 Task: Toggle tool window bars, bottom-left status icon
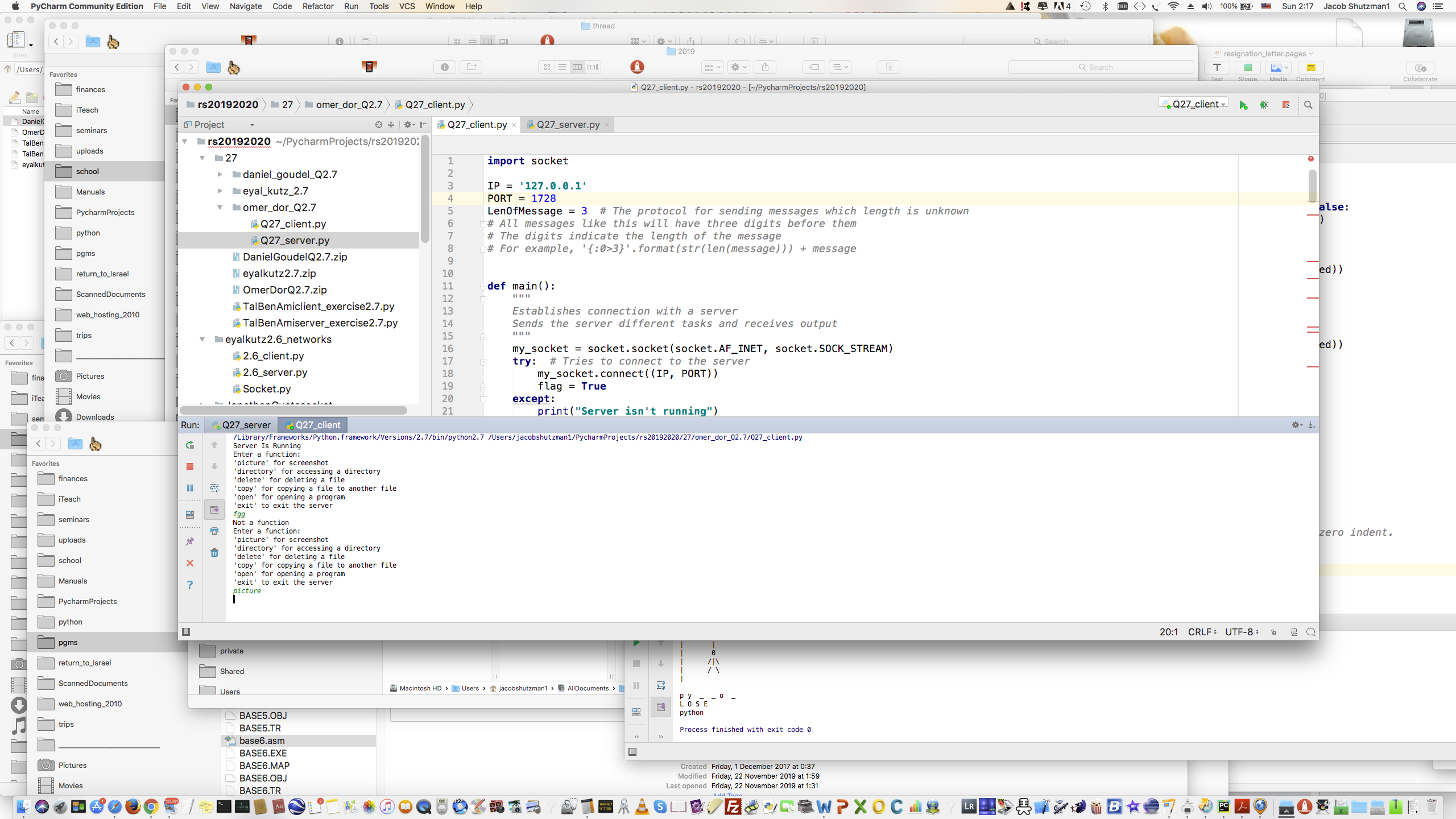[186, 632]
